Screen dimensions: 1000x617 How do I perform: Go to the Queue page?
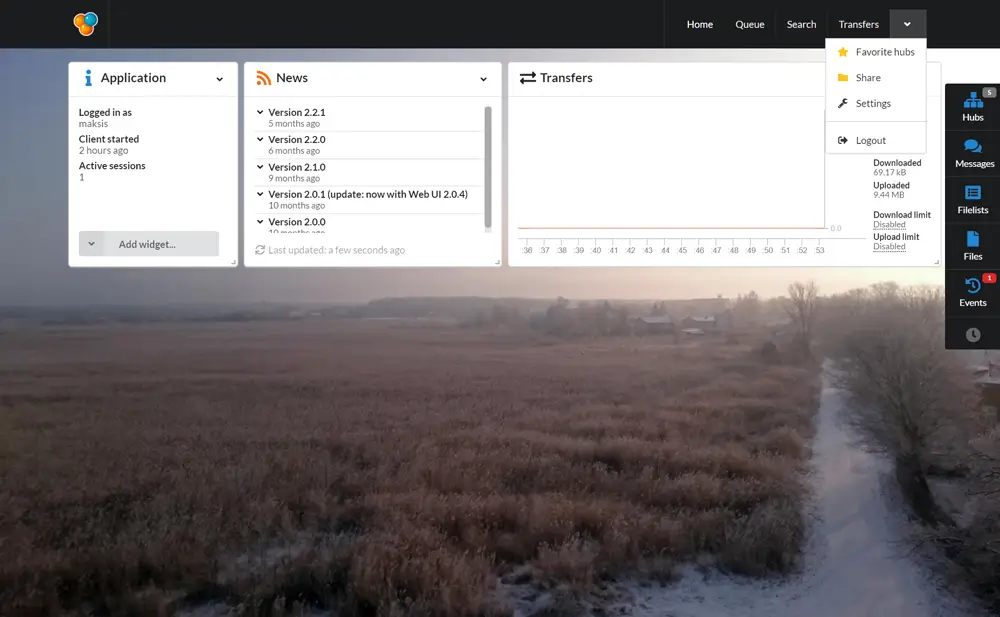tap(749, 24)
